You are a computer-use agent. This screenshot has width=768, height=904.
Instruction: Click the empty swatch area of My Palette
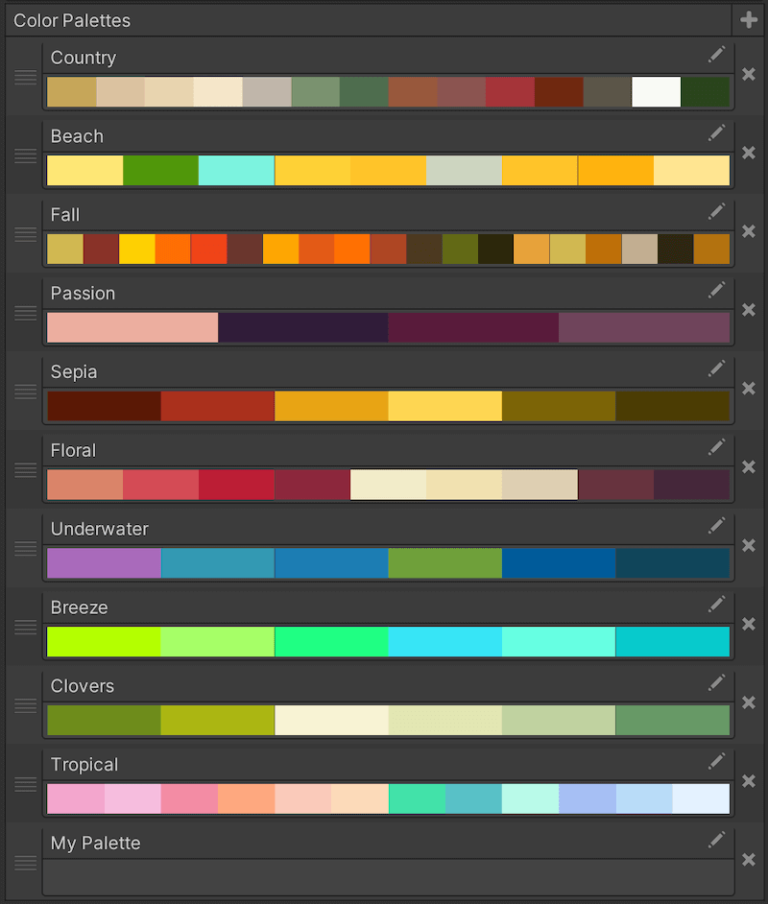pos(388,877)
